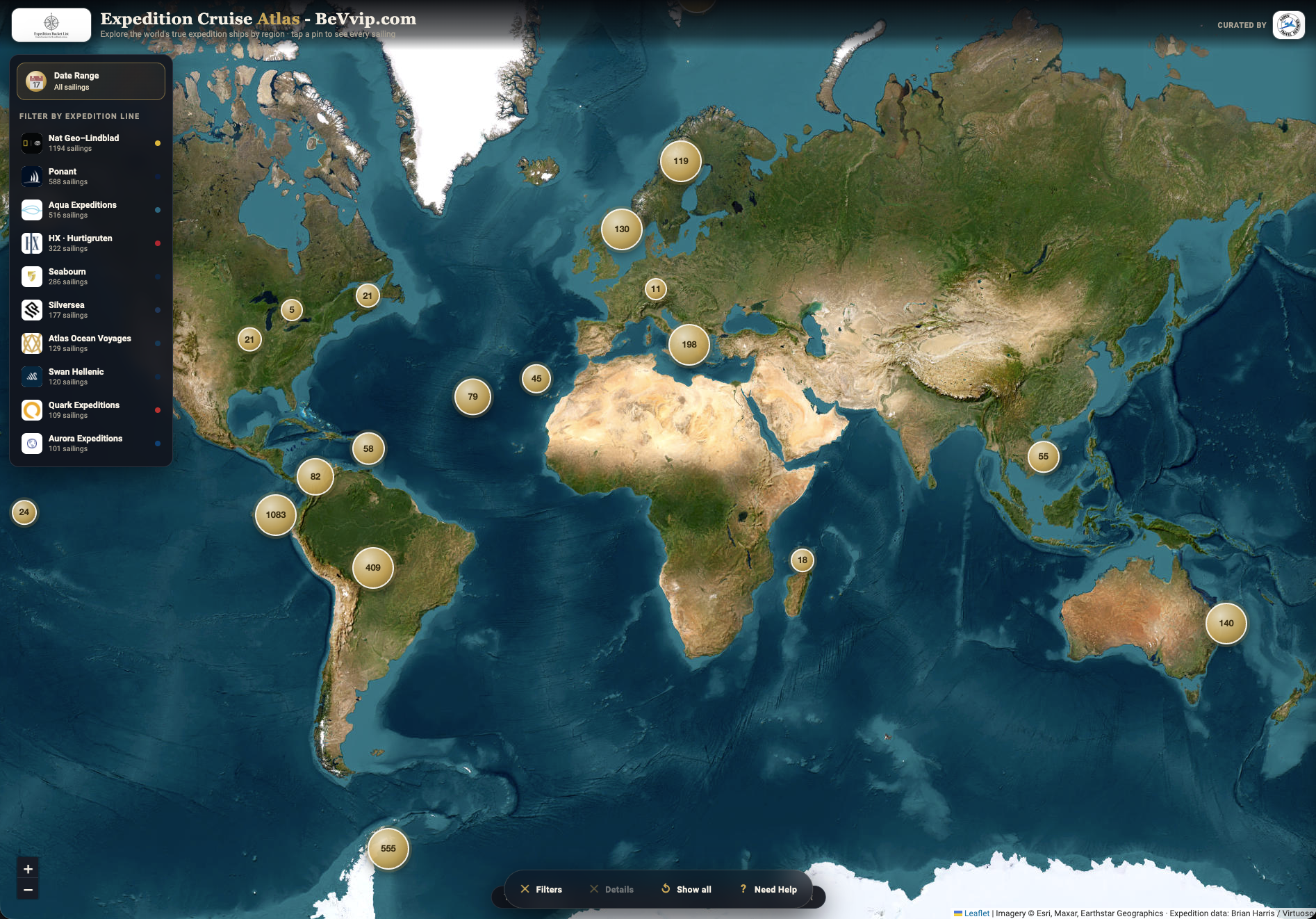Image resolution: width=1316 pixels, height=919 pixels.
Task: Click the Aqua Expeditions logo icon
Action: coord(32,210)
